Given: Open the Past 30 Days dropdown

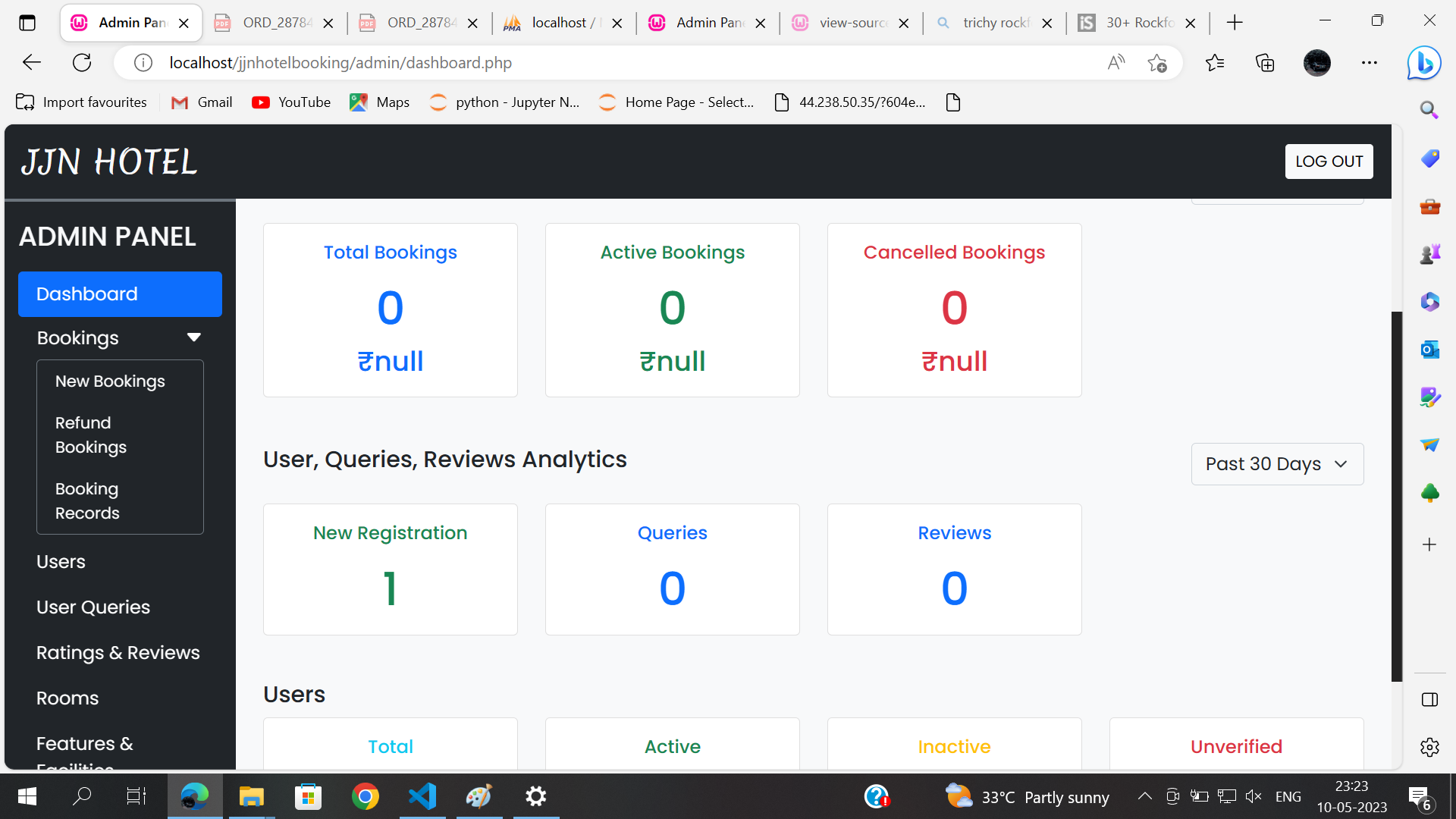Looking at the screenshot, I should [1277, 463].
